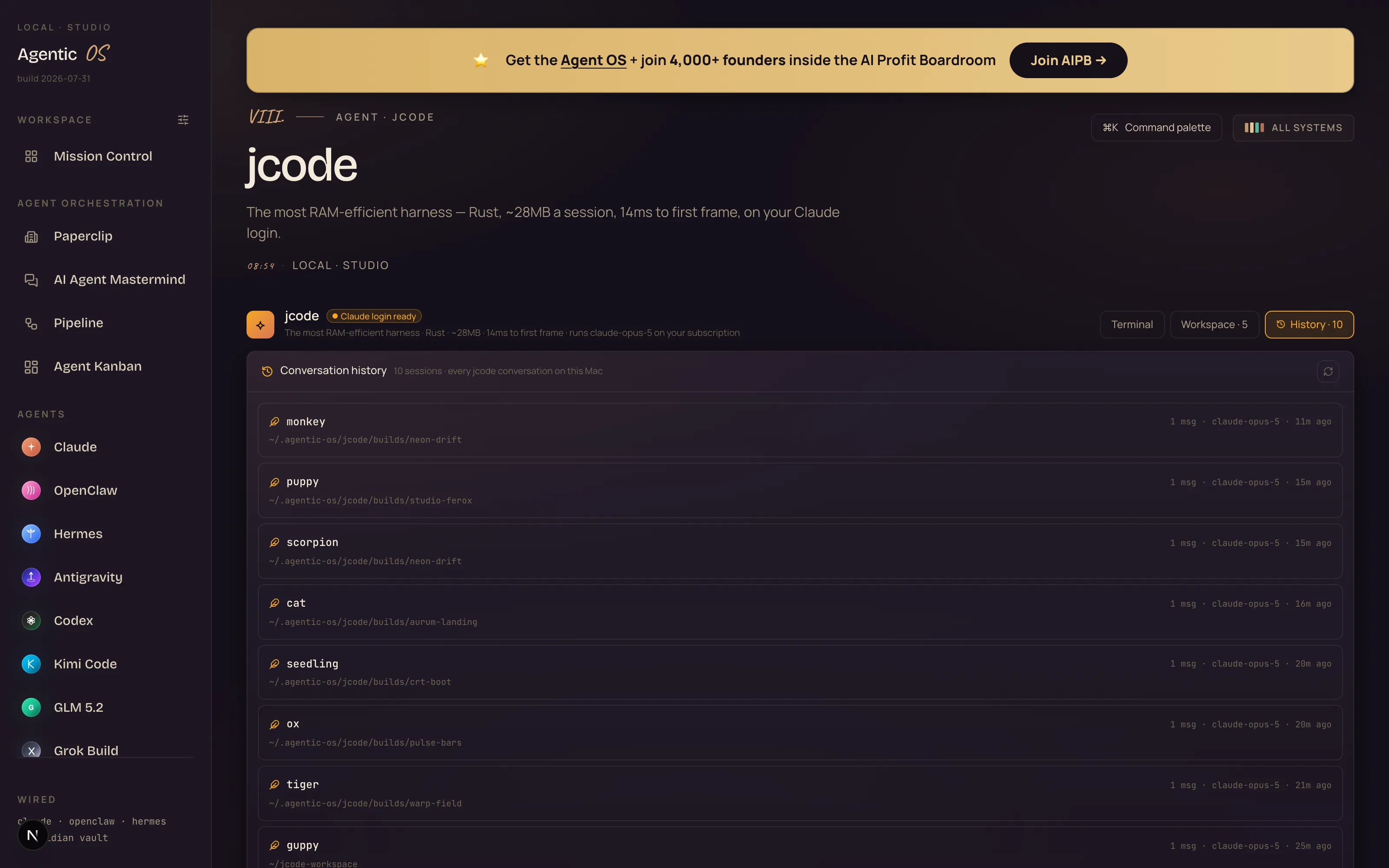Open the Command palette button
The image size is (1389, 868).
click(1156, 128)
